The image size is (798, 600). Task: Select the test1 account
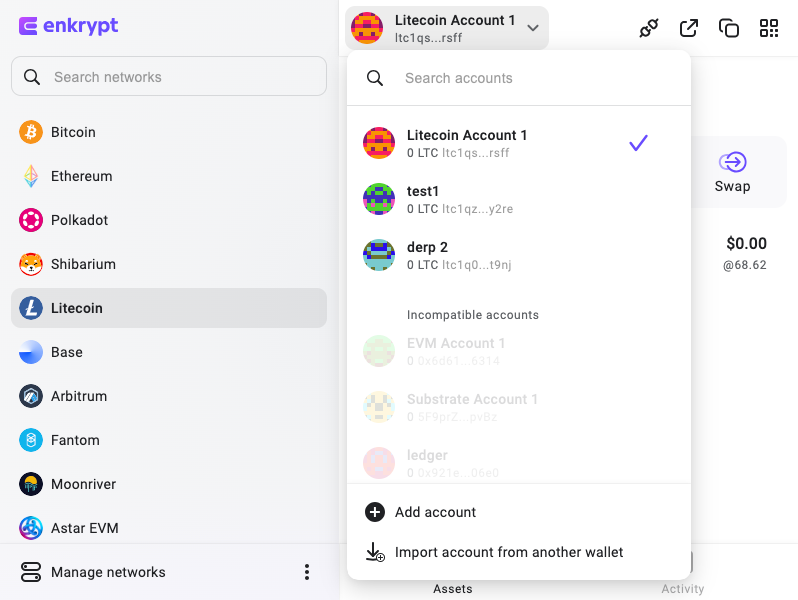coord(519,199)
